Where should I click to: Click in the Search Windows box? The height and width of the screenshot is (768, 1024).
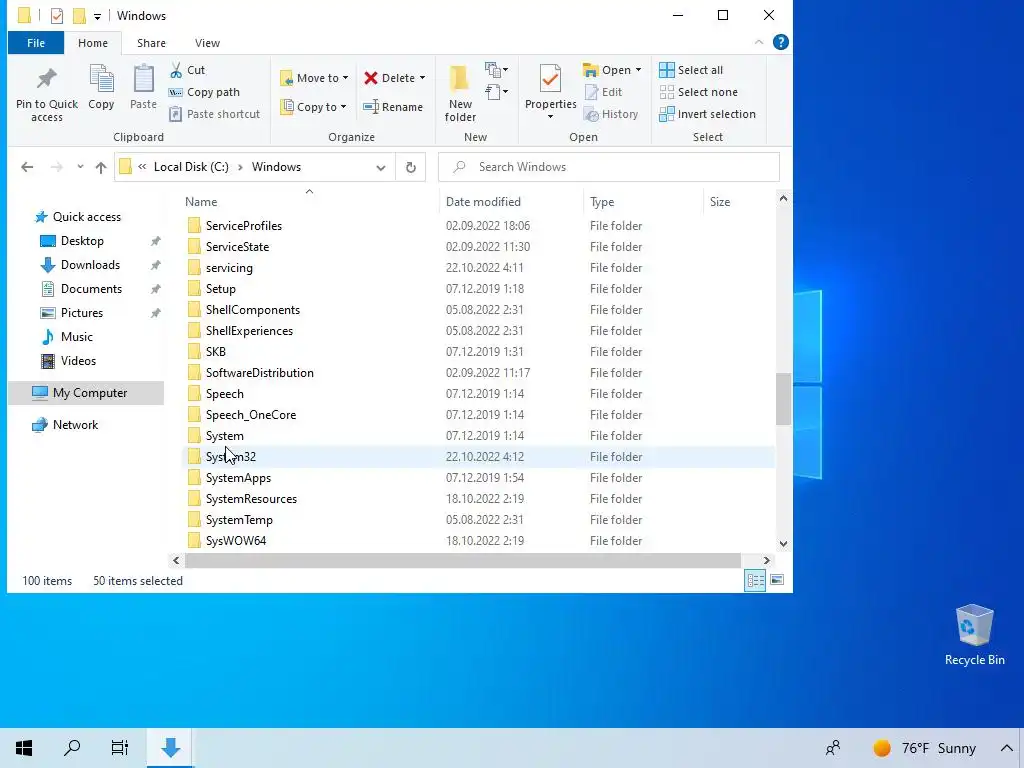click(x=609, y=167)
